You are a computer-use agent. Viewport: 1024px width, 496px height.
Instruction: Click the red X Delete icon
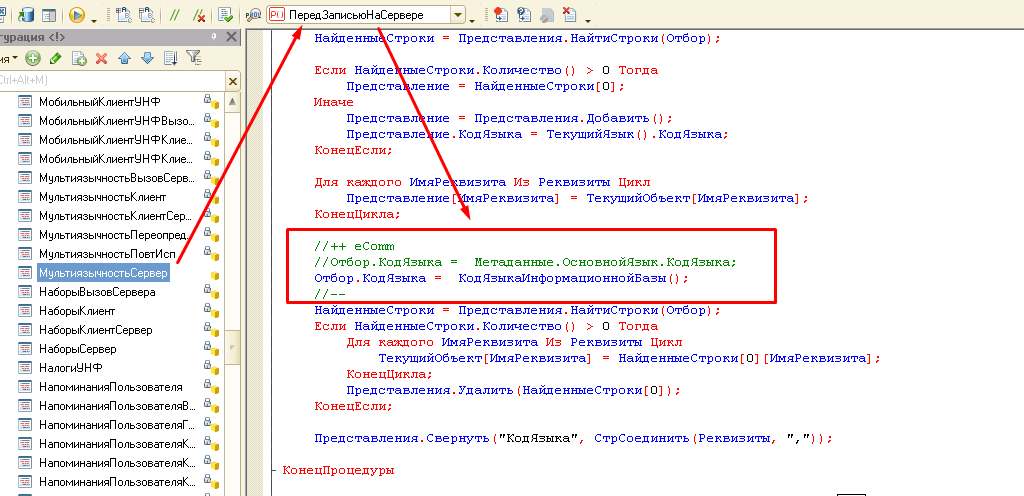point(101,58)
